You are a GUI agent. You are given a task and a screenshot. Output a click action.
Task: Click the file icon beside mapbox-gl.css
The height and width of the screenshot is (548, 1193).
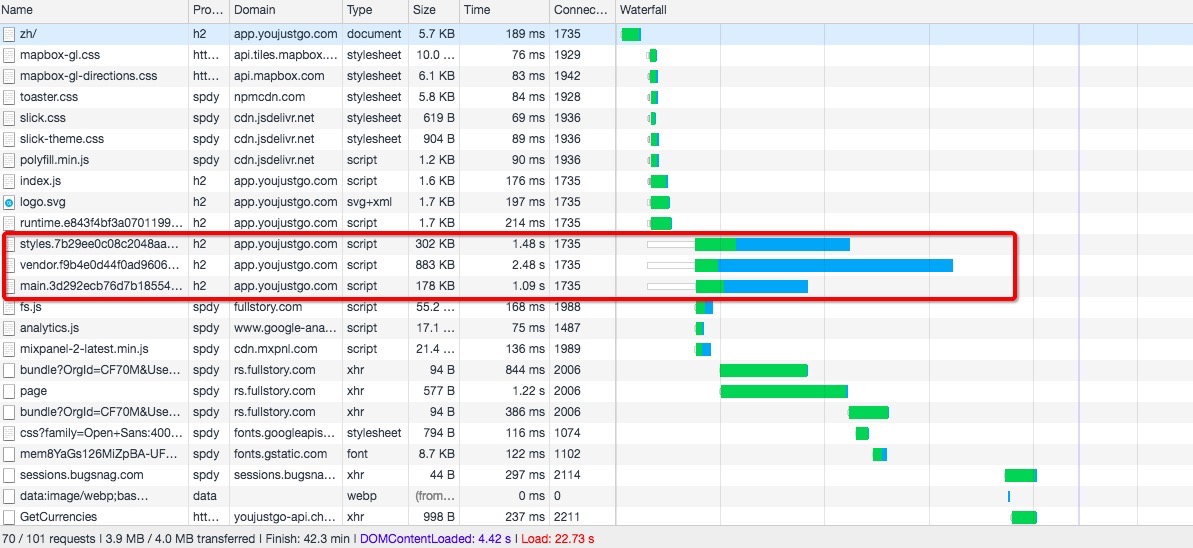(8, 55)
